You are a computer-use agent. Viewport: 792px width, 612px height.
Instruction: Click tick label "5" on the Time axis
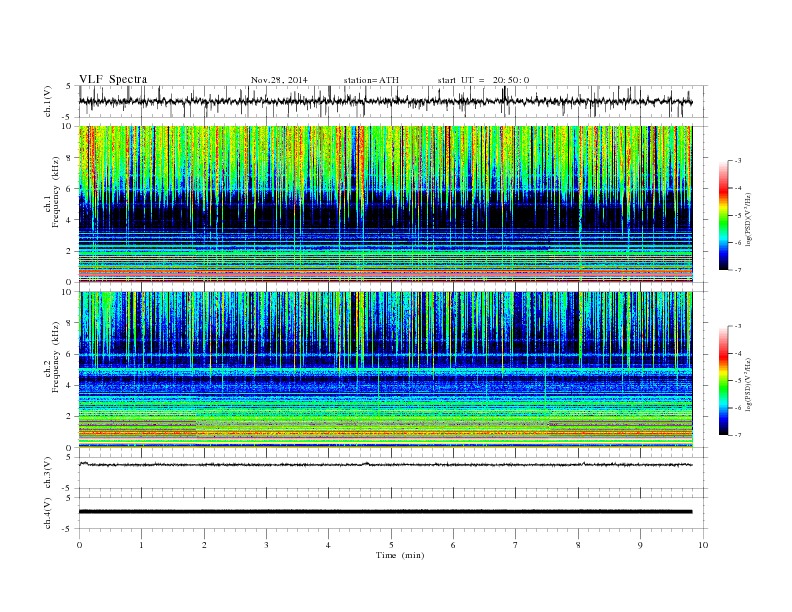coord(391,545)
